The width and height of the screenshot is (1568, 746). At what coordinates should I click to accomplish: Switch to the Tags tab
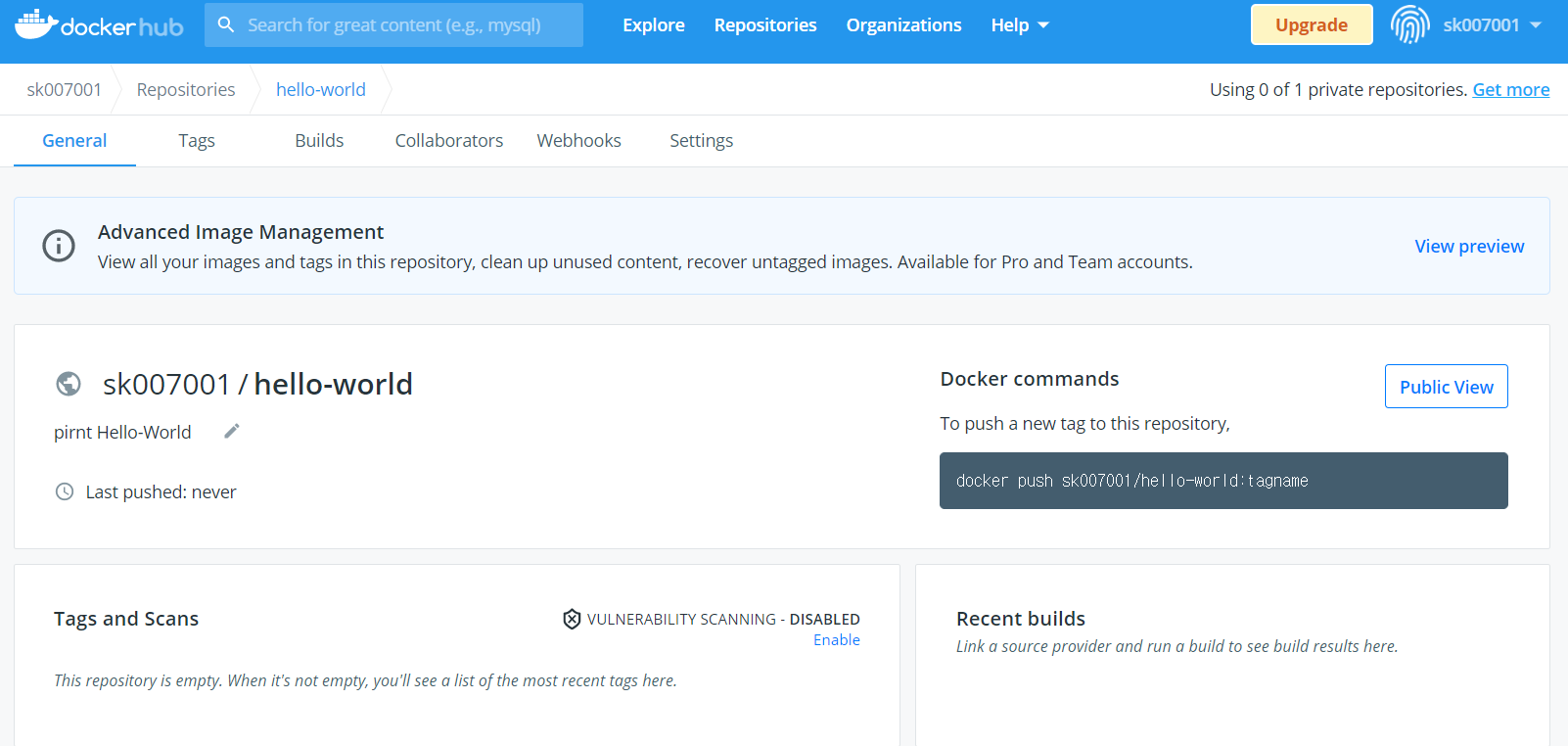click(x=197, y=141)
